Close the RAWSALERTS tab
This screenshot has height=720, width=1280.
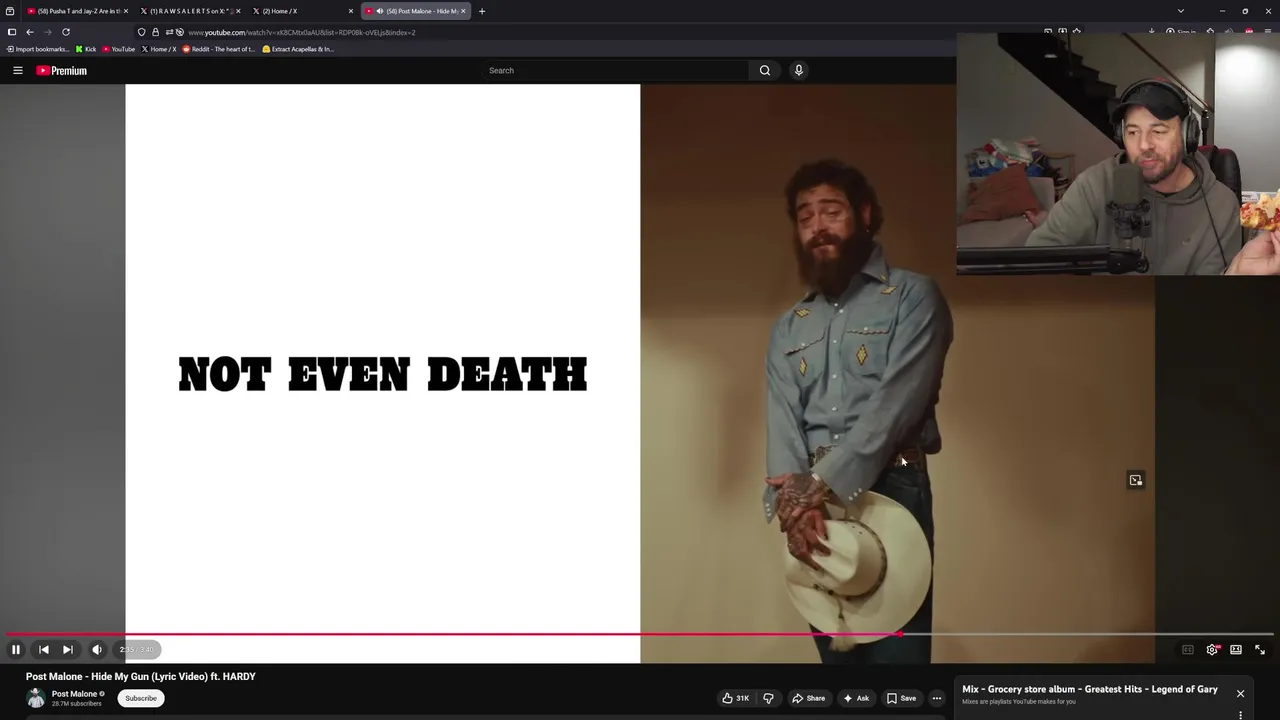click(238, 11)
